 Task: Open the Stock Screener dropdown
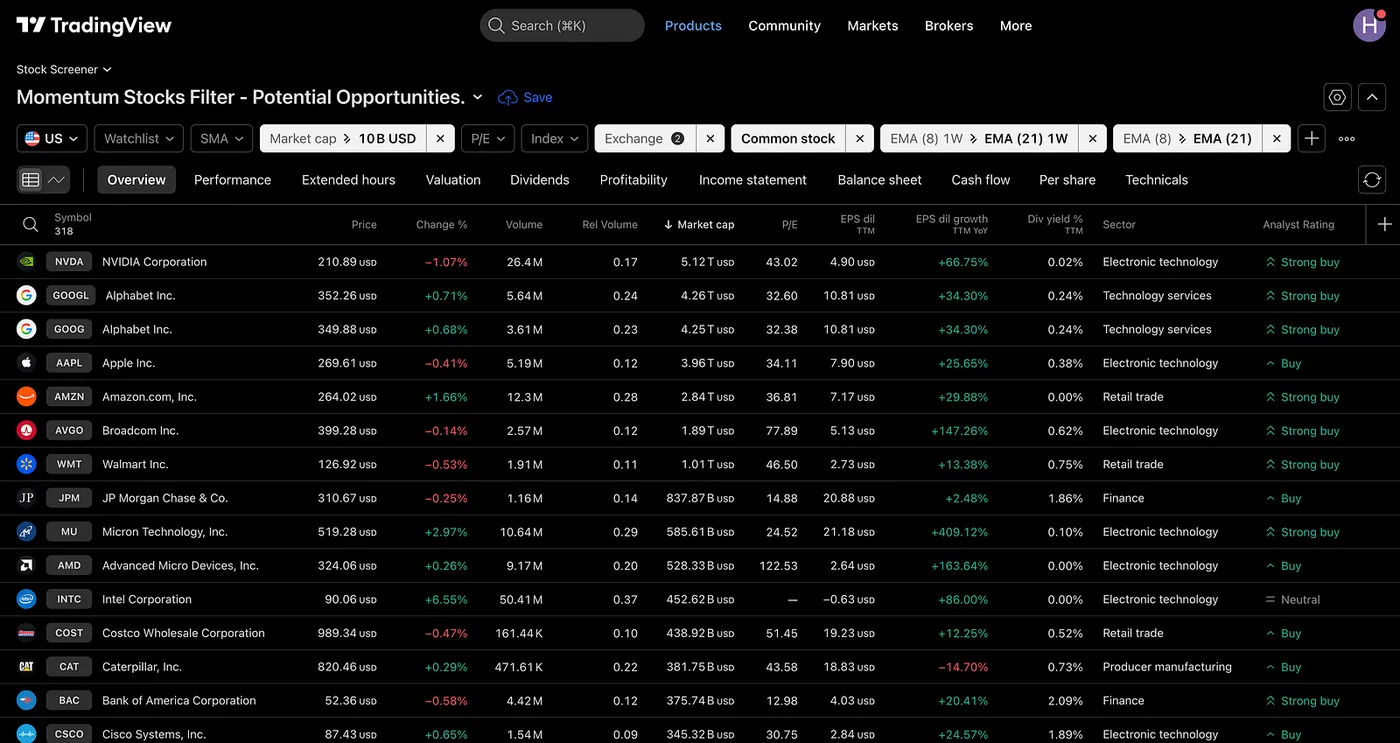coord(64,69)
